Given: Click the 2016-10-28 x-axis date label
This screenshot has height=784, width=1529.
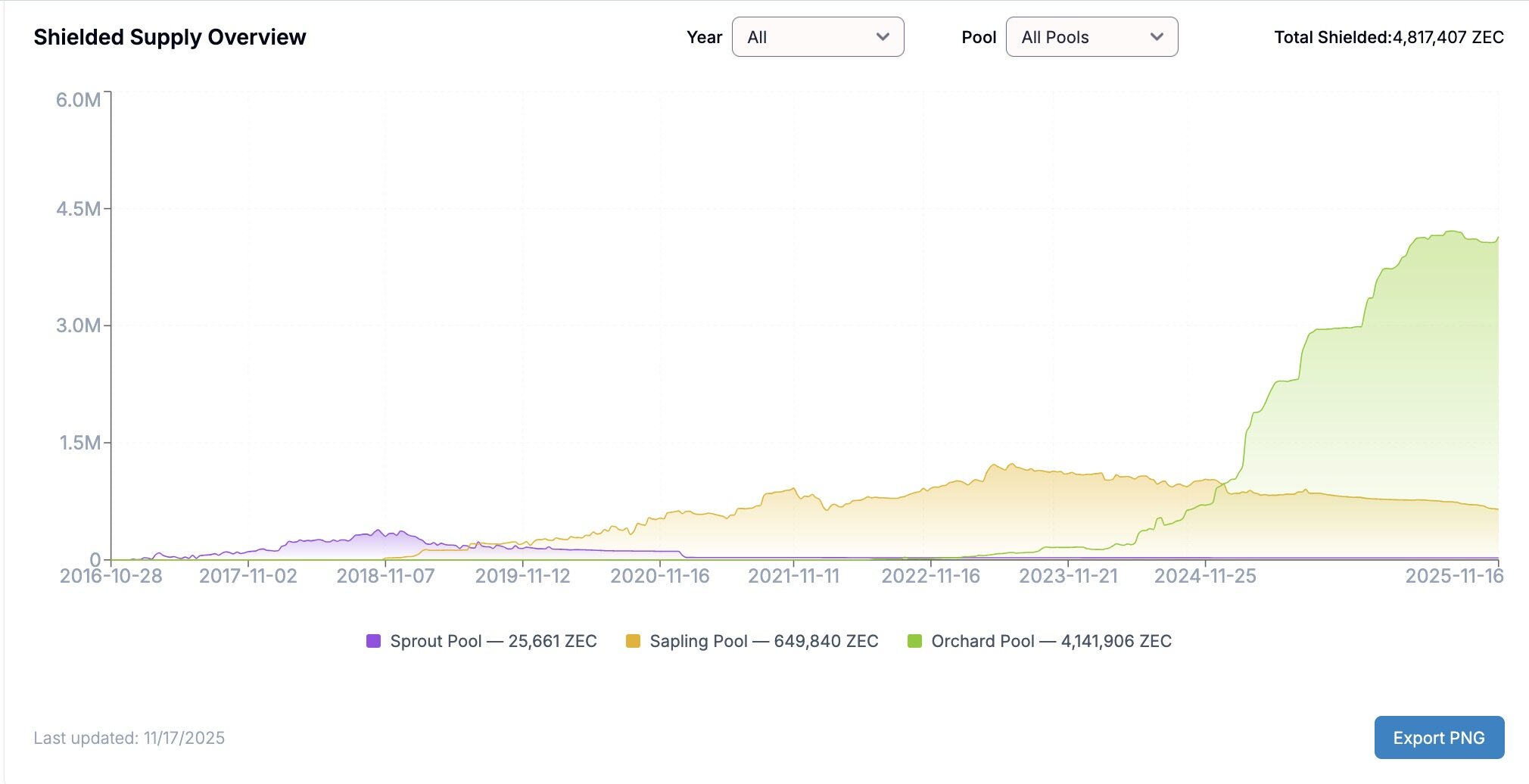Looking at the screenshot, I should pyautogui.click(x=111, y=576).
